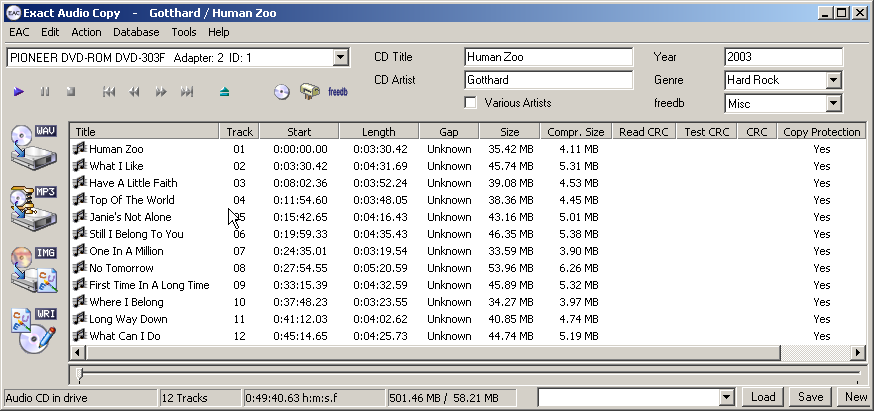Select the track First Time In A Long Time
The width and height of the screenshot is (874, 411).
coord(149,285)
